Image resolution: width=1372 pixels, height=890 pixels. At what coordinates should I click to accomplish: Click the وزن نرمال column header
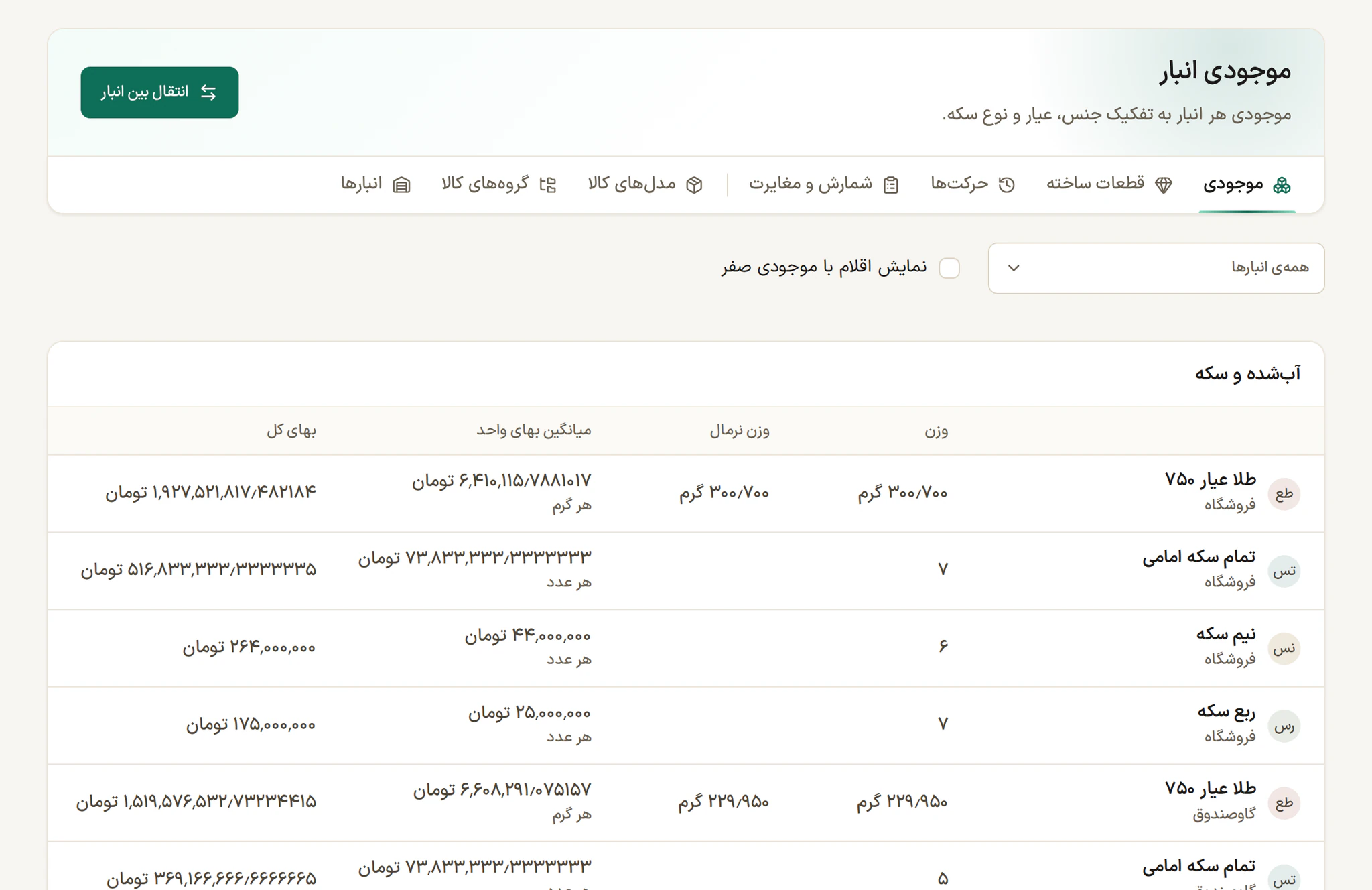[x=740, y=431]
